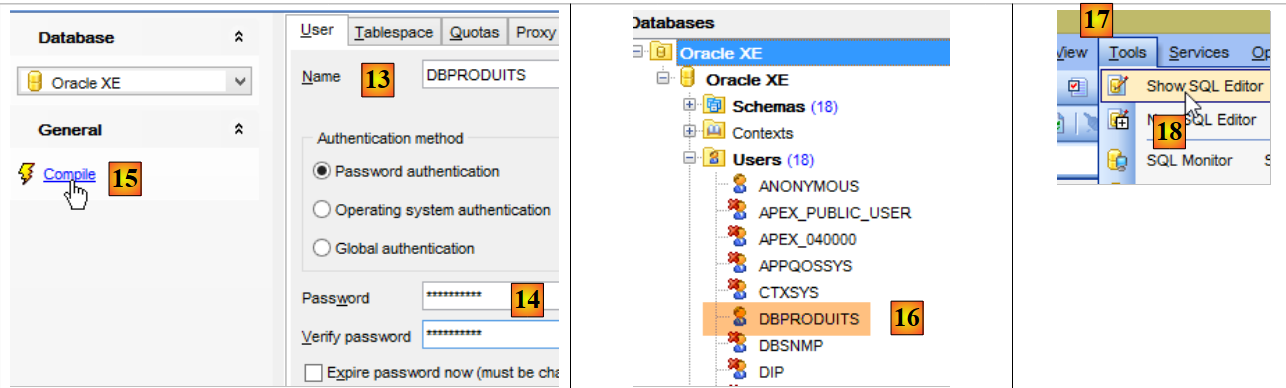Expand the Schemas tree node
1286x388 pixels.
click(x=689, y=105)
